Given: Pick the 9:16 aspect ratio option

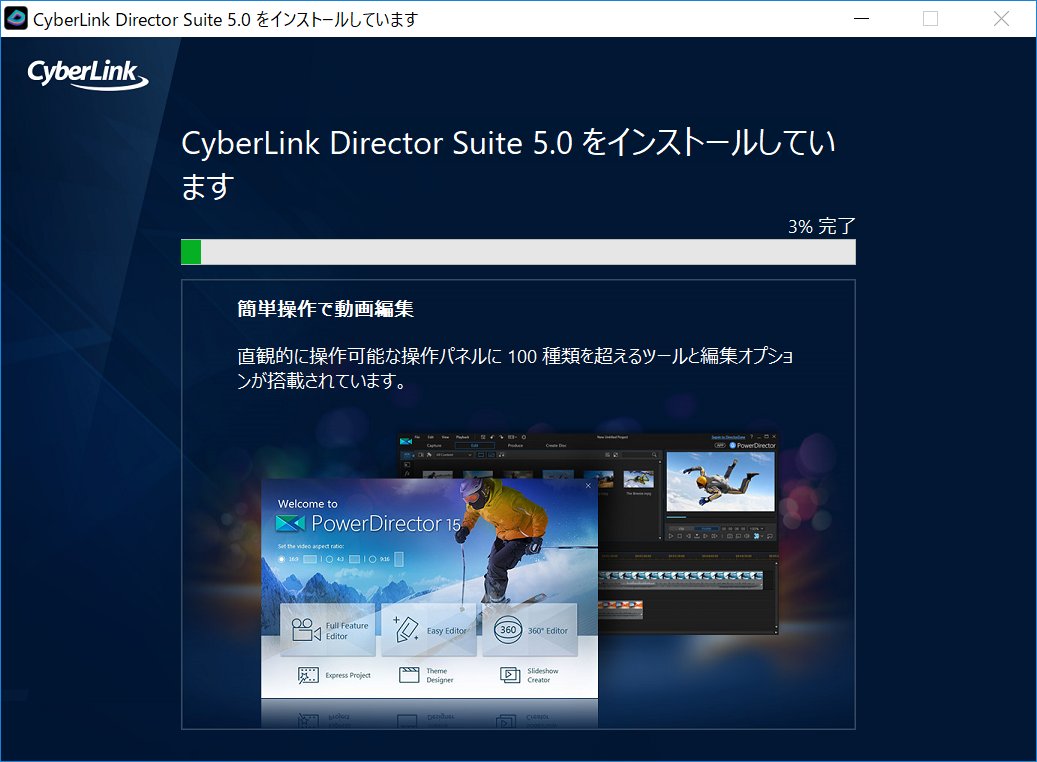Looking at the screenshot, I should 371,559.
